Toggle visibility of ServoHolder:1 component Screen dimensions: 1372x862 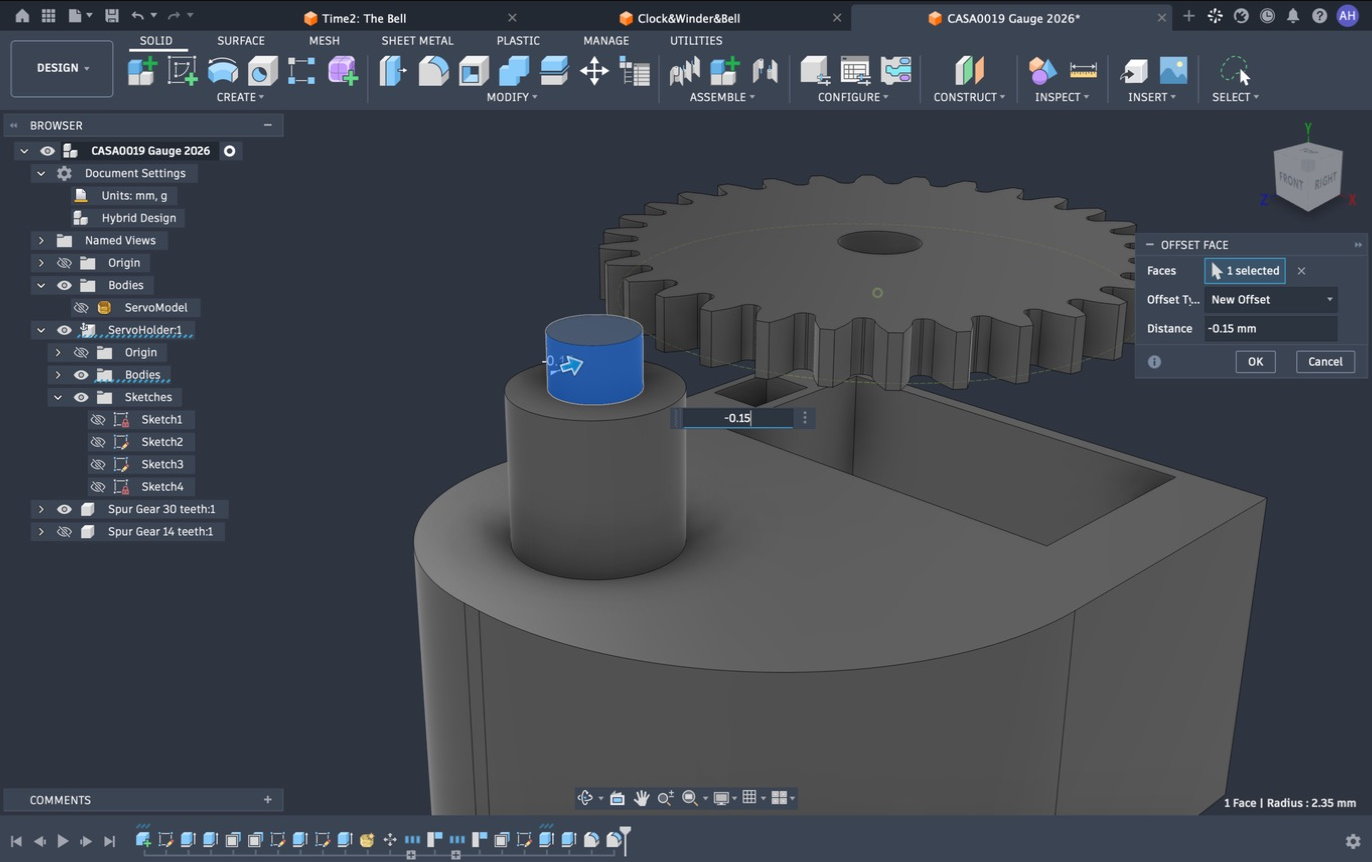64,330
